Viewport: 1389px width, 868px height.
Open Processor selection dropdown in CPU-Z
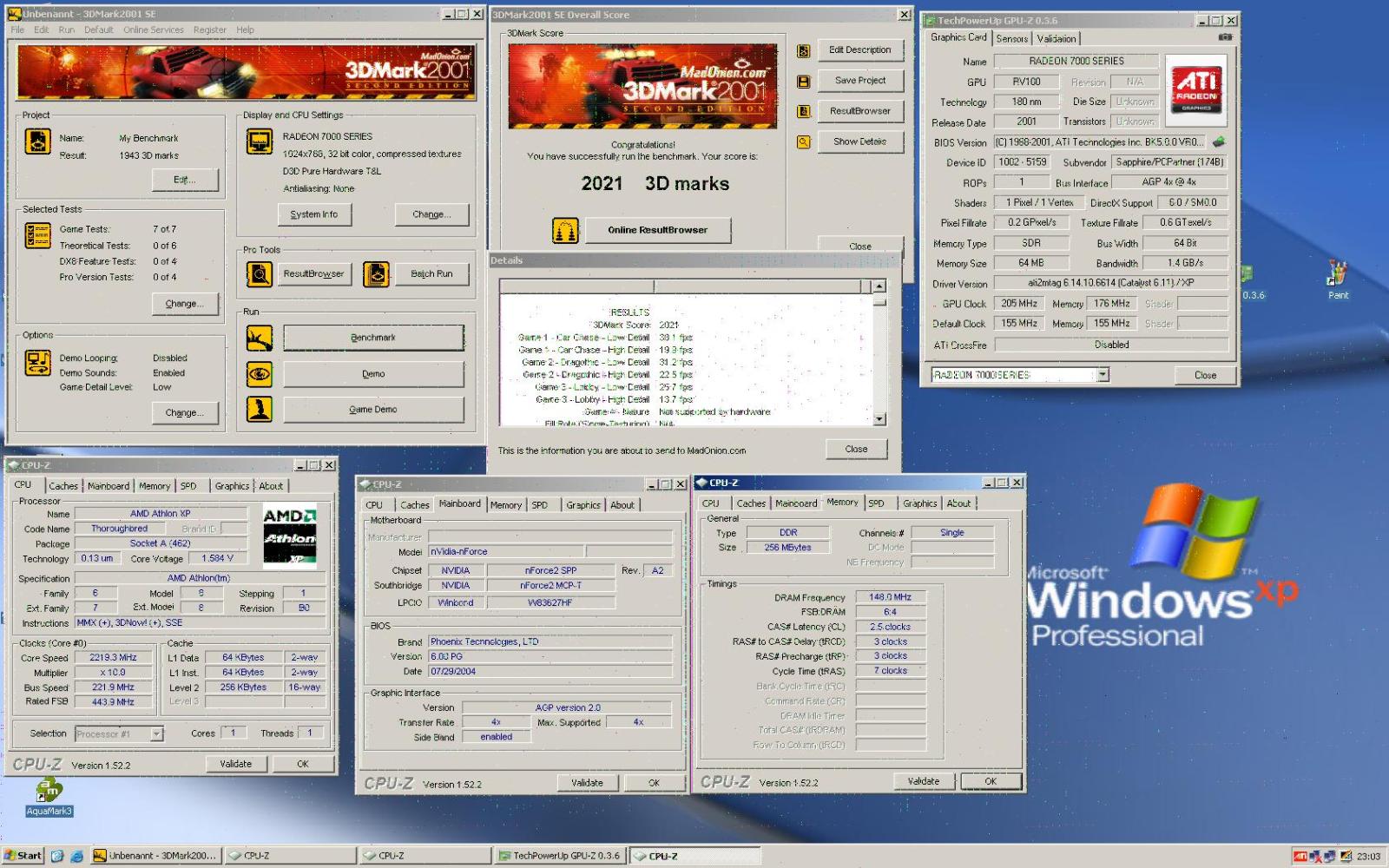tap(157, 734)
